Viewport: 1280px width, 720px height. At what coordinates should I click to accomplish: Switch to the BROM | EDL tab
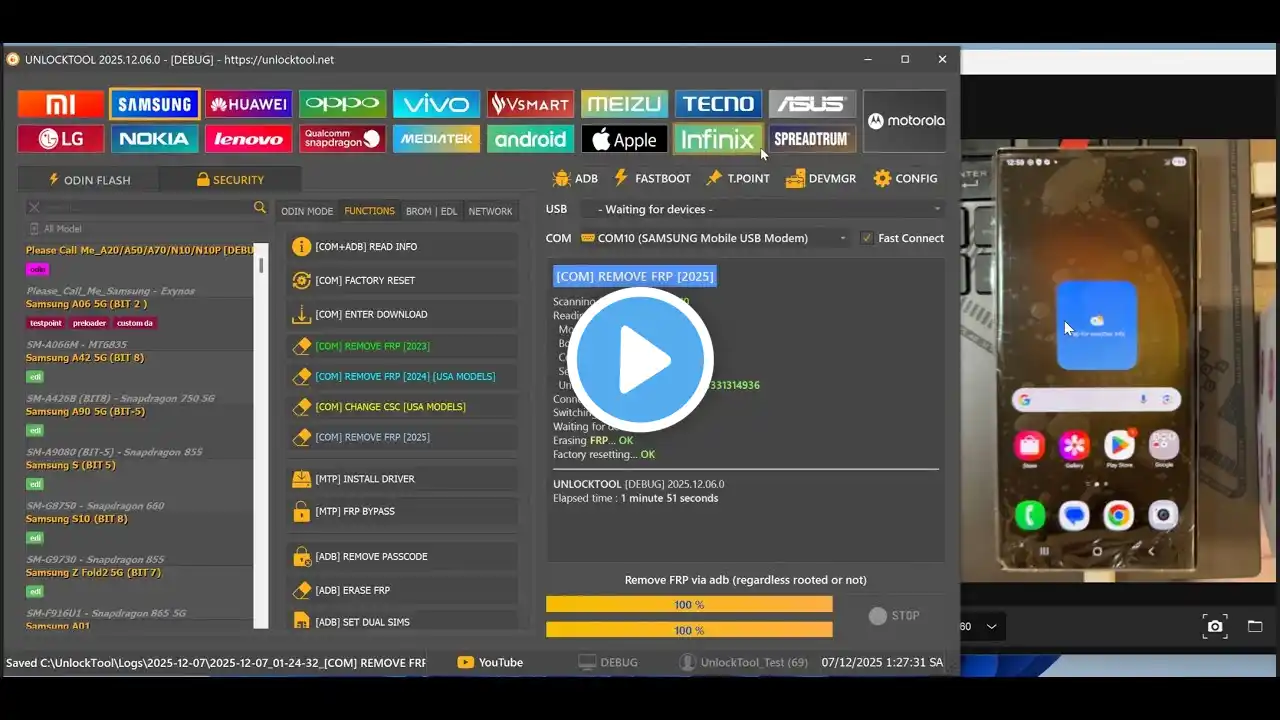[431, 211]
